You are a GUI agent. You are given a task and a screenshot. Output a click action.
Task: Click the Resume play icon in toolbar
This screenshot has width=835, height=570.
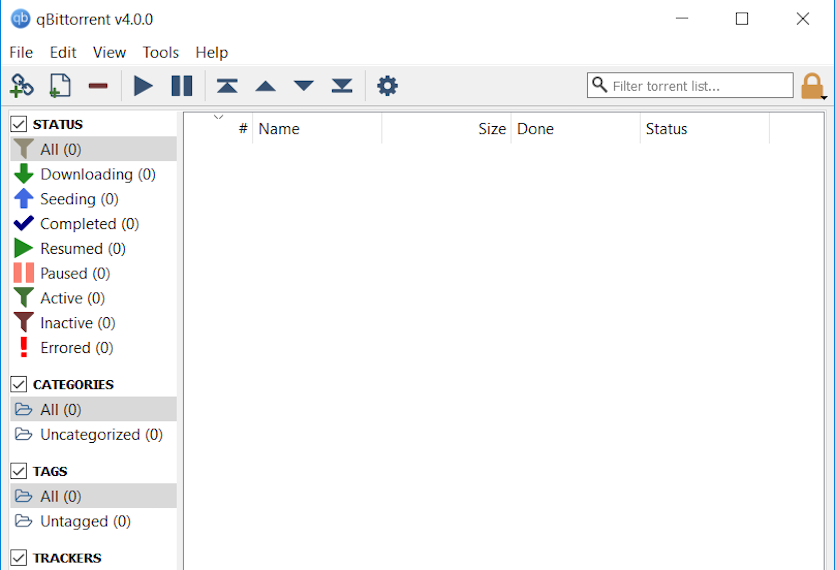coord(143,86)
